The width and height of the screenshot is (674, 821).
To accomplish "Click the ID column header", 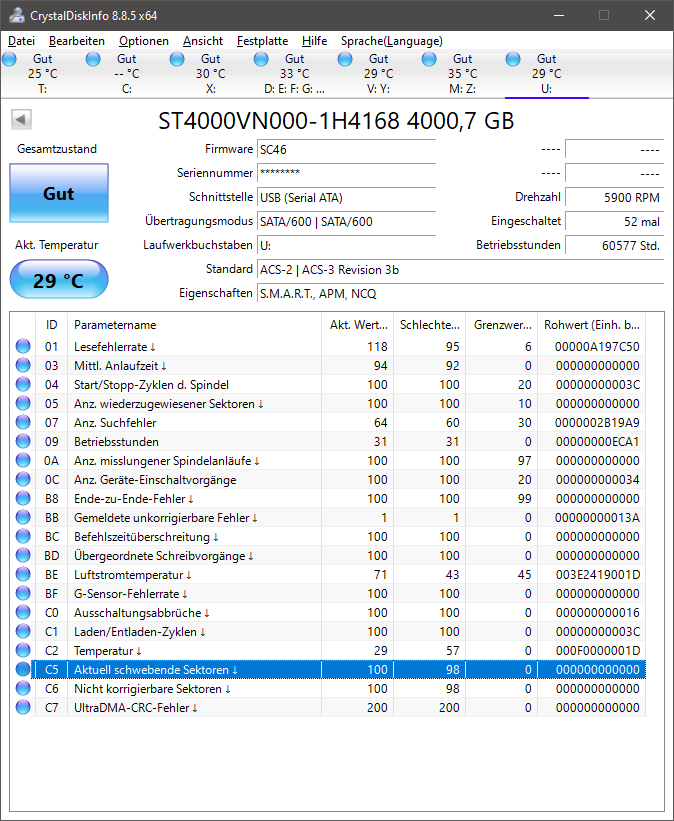I will point(51,325).
